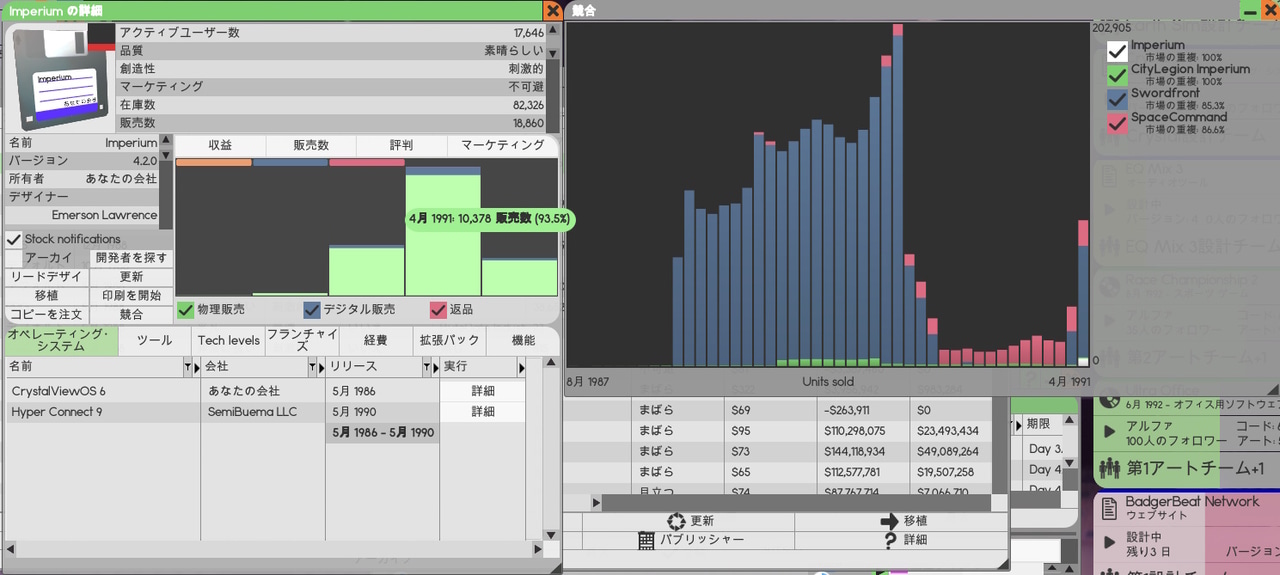Toggle the CityLegion Imperium legend checkbox
Viewport: 1280px width, 575px height.
(x=1117, y=75)
